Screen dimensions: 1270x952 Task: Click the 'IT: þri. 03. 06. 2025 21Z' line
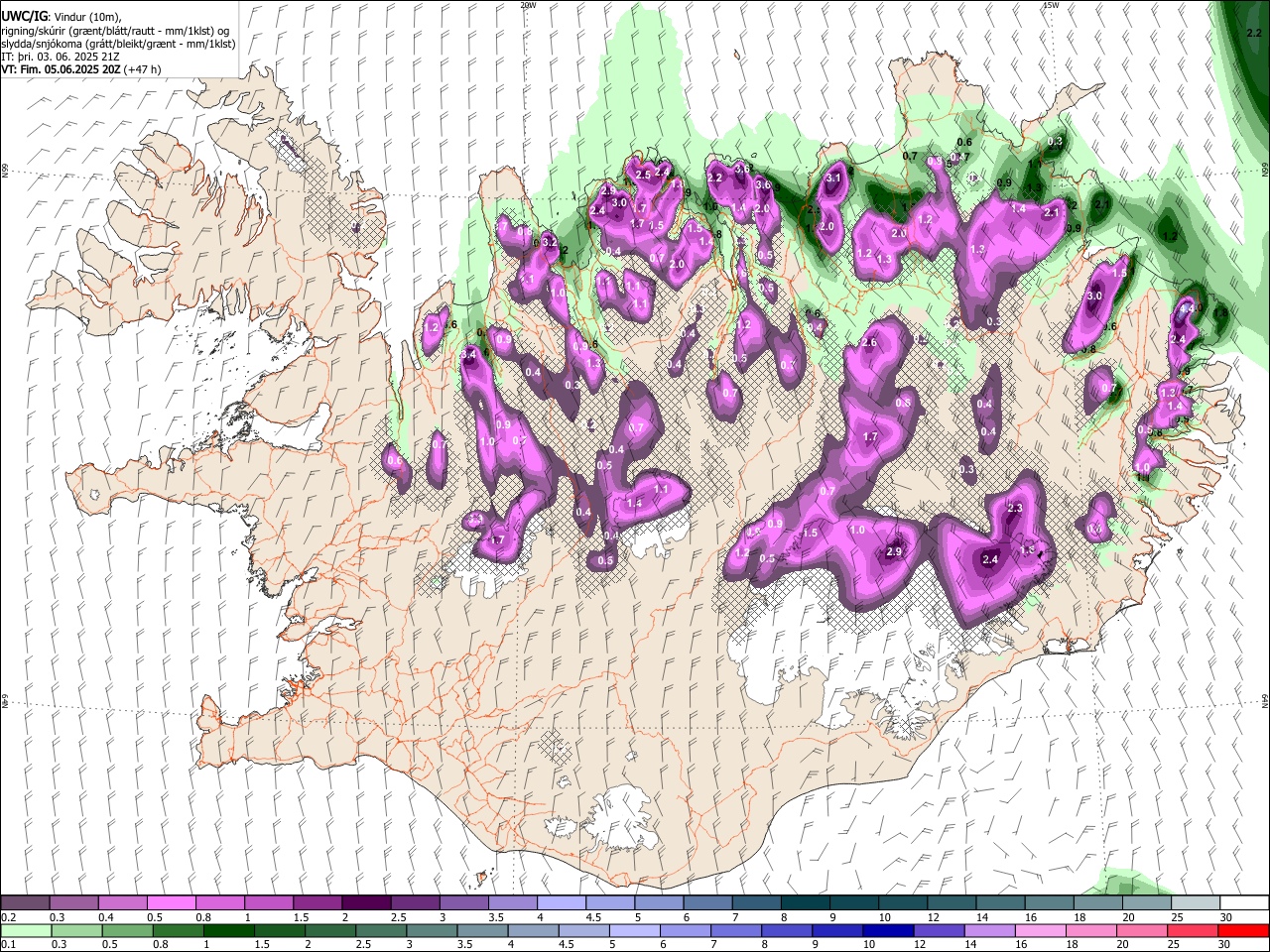(59, 57)
